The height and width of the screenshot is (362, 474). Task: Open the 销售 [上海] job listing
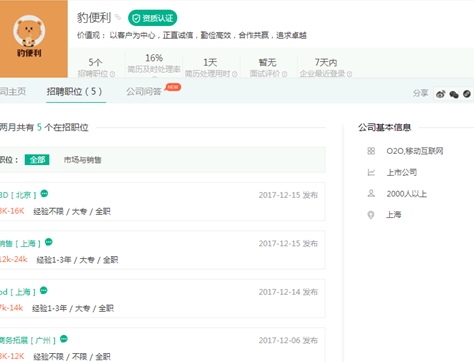[20, 243]
